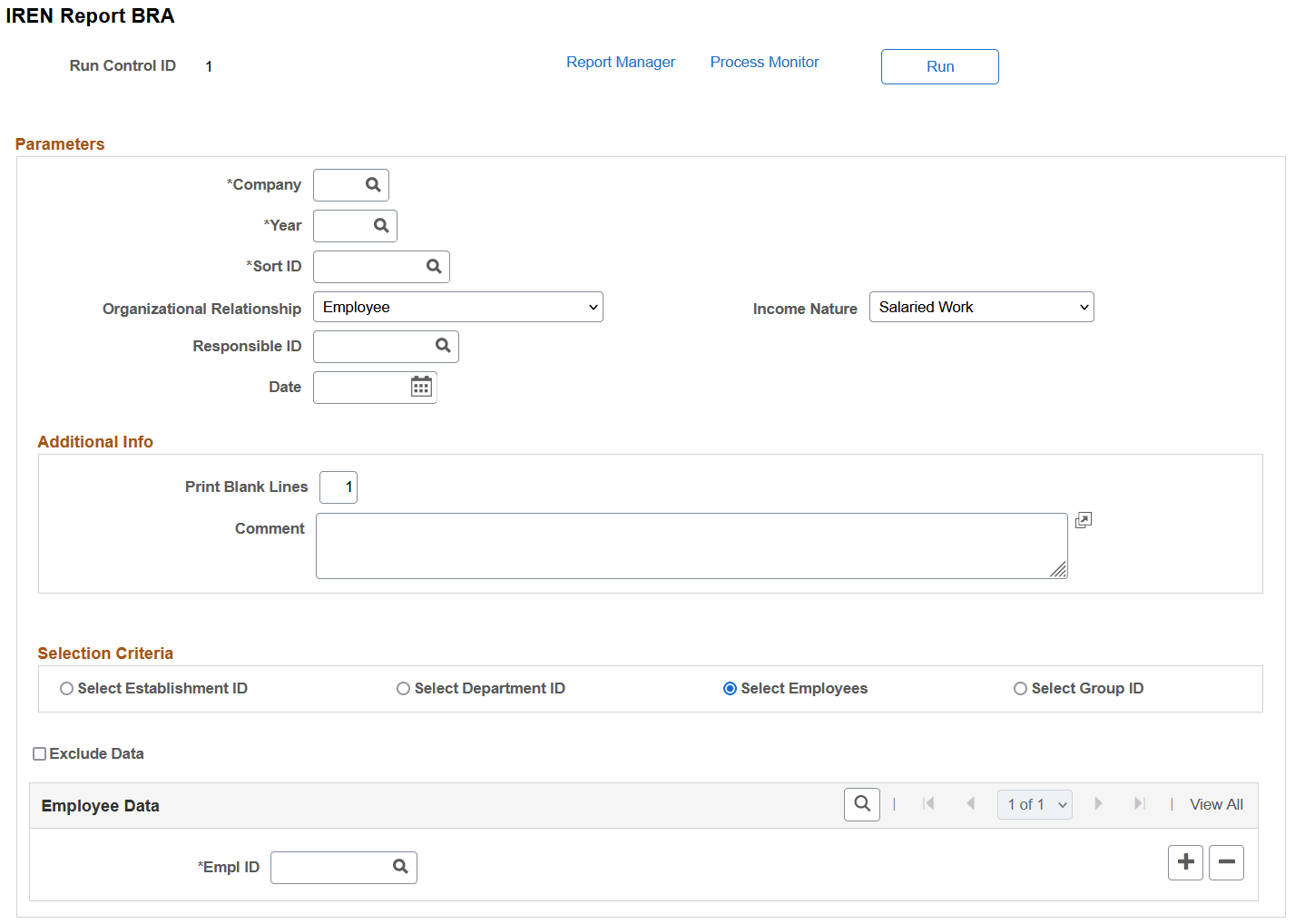
Task: Open Comment field in pop-out editor
Action: pos(1084,520)
